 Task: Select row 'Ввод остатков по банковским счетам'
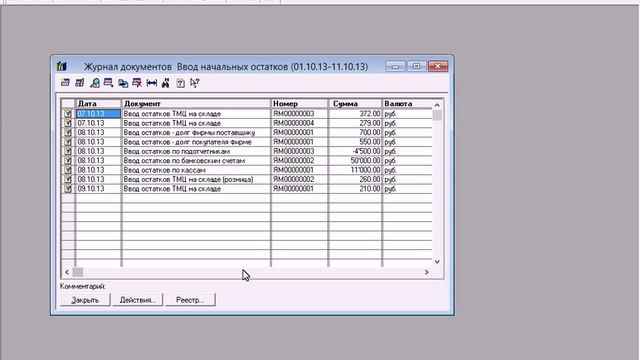[x=248, y=161]
